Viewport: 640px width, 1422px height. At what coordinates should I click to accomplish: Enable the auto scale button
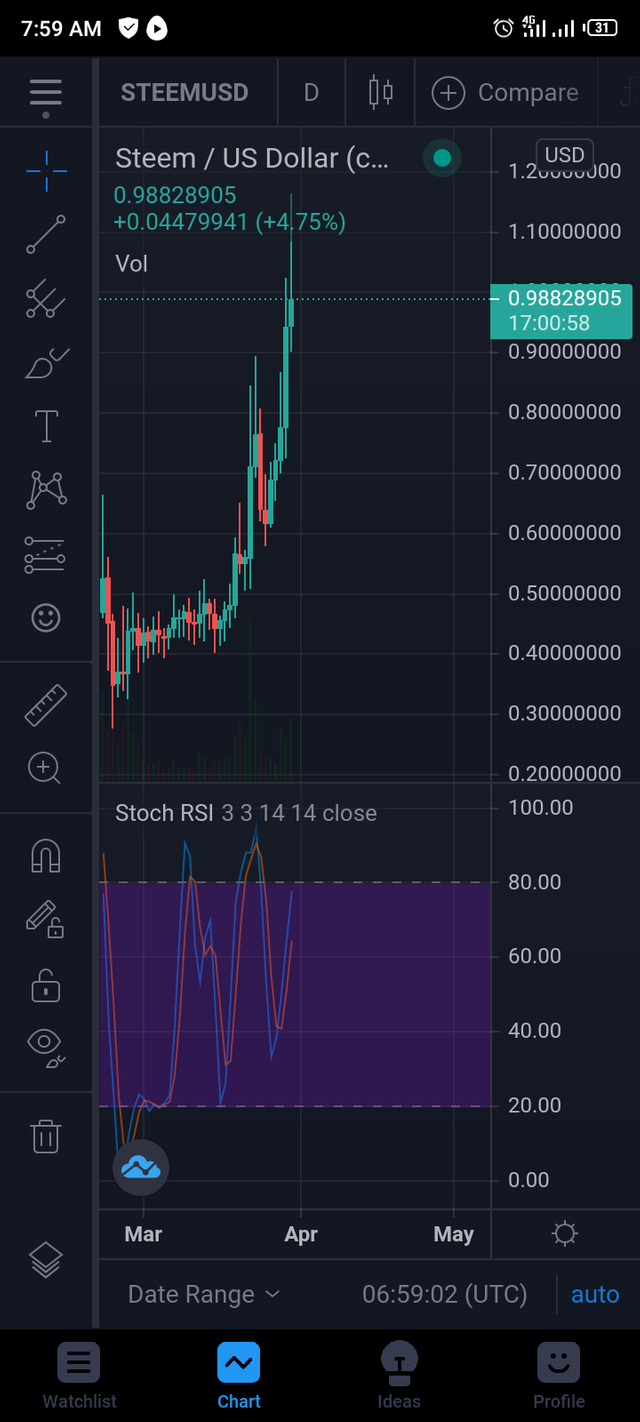[x=595, y=1294]
